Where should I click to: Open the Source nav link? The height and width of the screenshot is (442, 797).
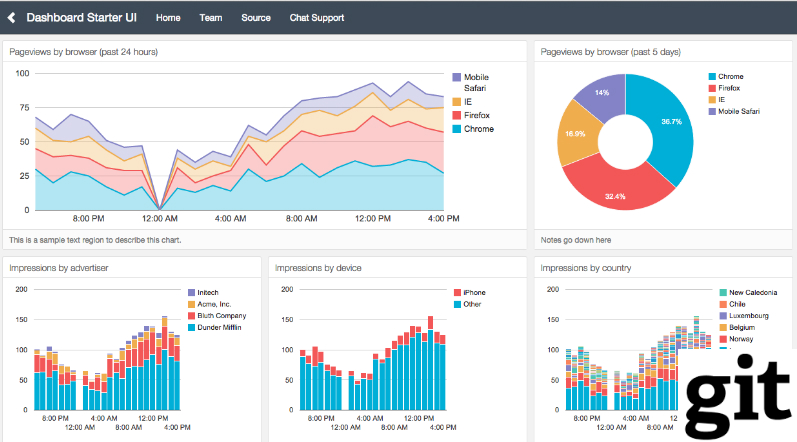coord(256,18)
